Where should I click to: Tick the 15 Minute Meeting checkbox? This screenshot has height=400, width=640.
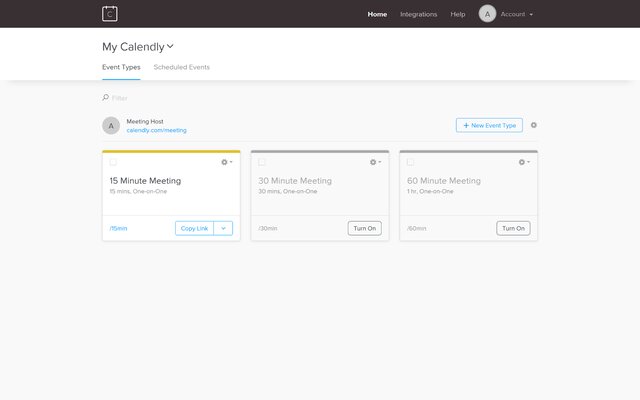click(x=113, y=162)
